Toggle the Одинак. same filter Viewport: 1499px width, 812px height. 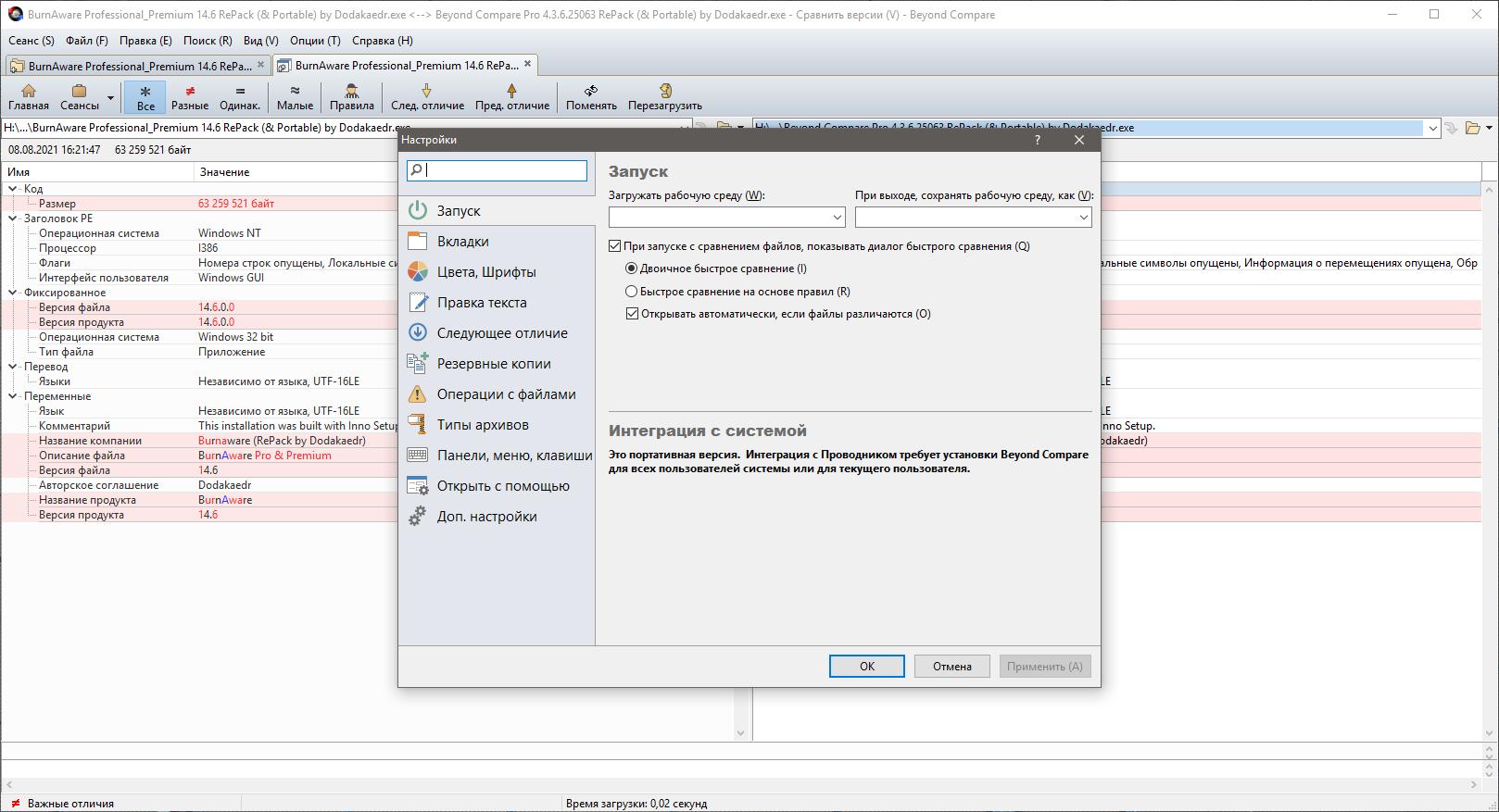click(240, 97)
